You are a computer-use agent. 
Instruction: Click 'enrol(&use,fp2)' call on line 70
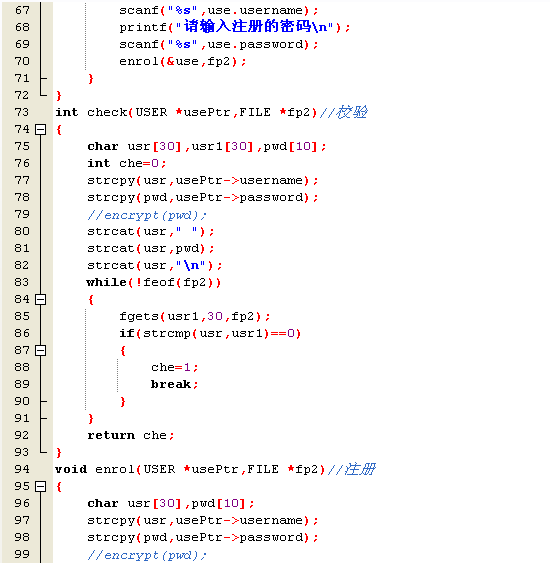[x=178, y=61]
